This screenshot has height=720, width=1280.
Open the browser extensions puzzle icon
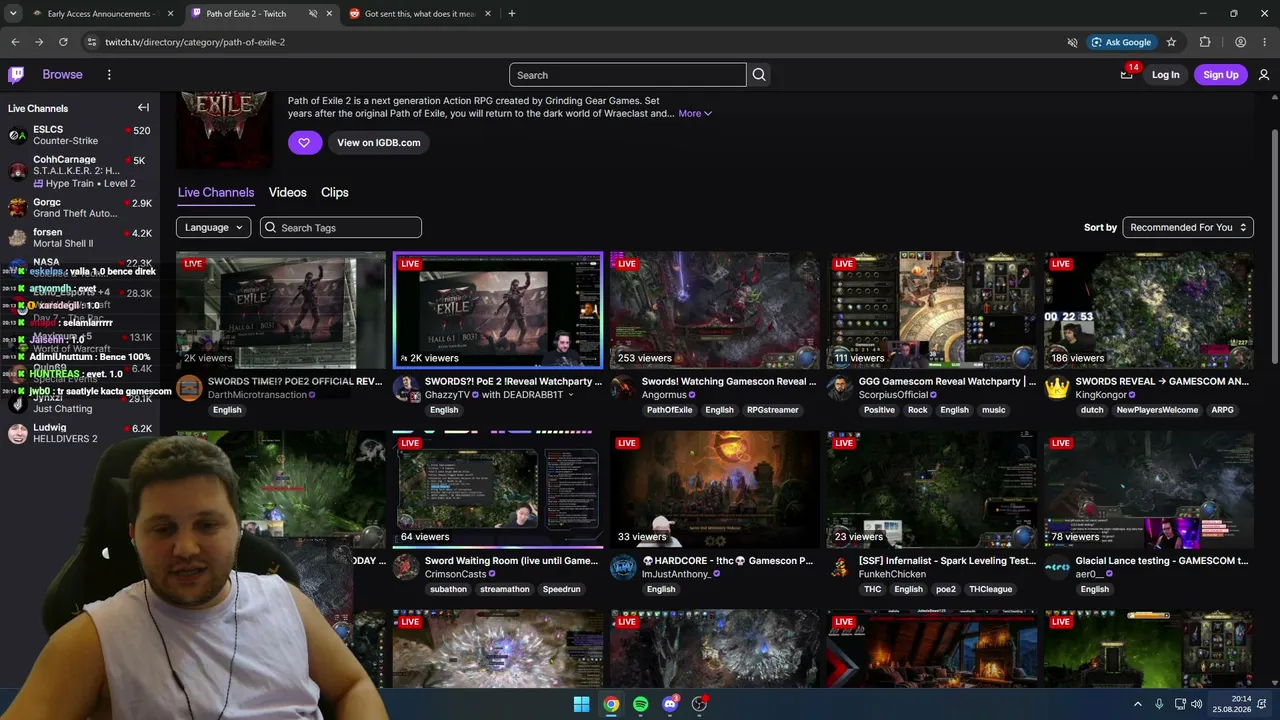pyautogui.click(x=1205, y=42)
